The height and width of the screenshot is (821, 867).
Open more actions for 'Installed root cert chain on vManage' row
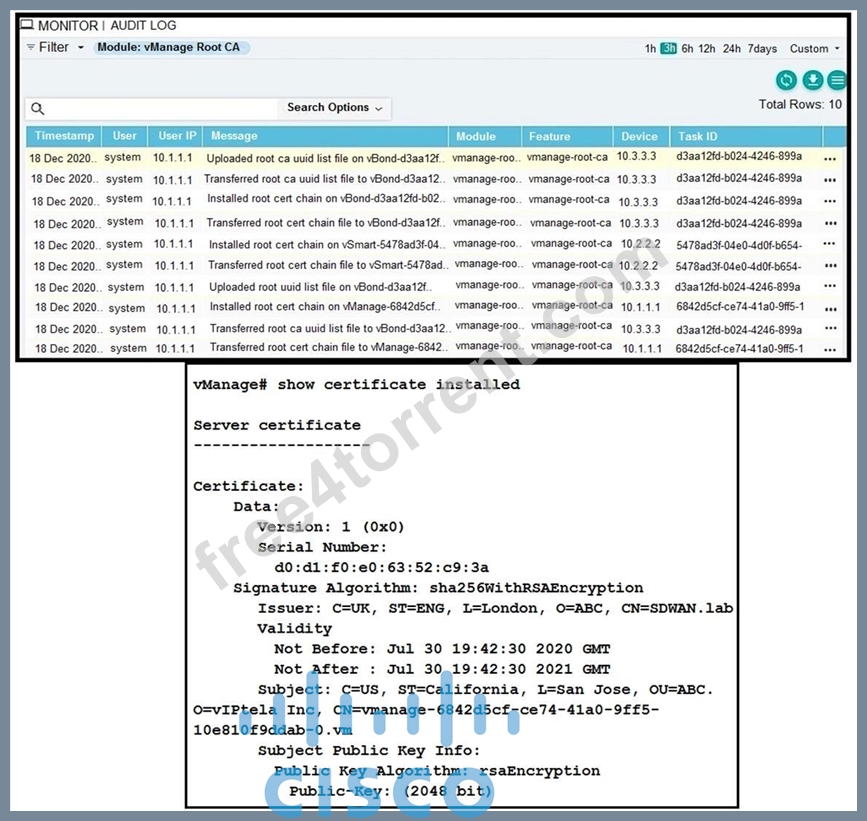[831, 309]
